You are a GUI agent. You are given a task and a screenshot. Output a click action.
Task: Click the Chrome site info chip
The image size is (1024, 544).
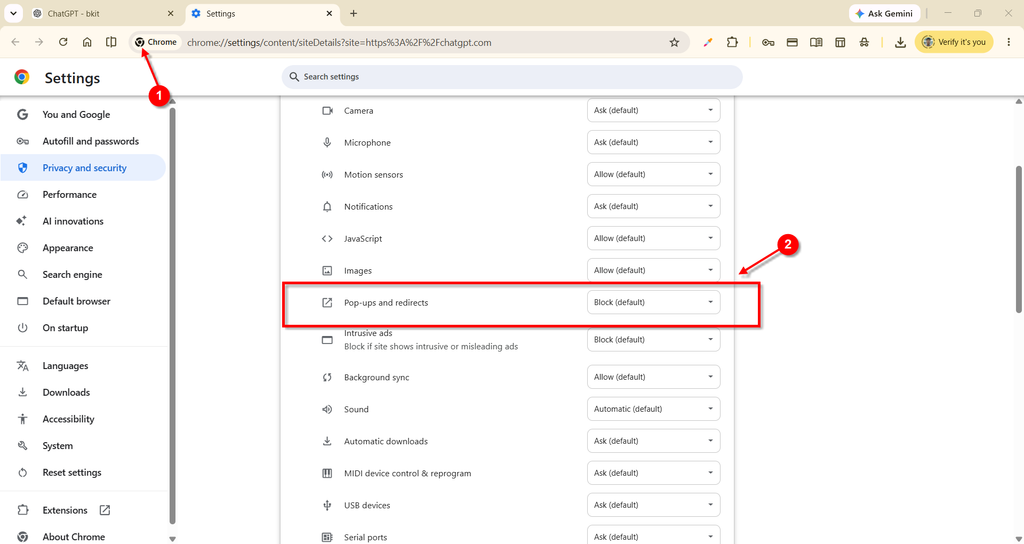(x=156, y=42)
